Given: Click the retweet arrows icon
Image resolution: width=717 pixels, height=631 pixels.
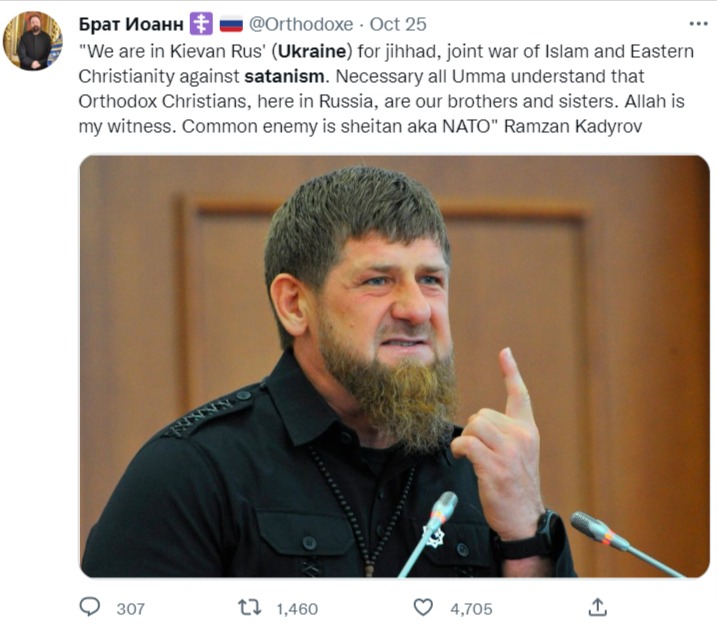Looking at the screenshot, I should tap(249, 607).
